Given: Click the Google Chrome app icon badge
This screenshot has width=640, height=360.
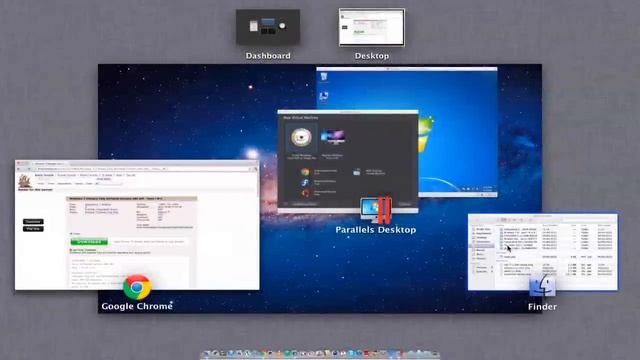Looking at the screenshot, I should (137, 287).
